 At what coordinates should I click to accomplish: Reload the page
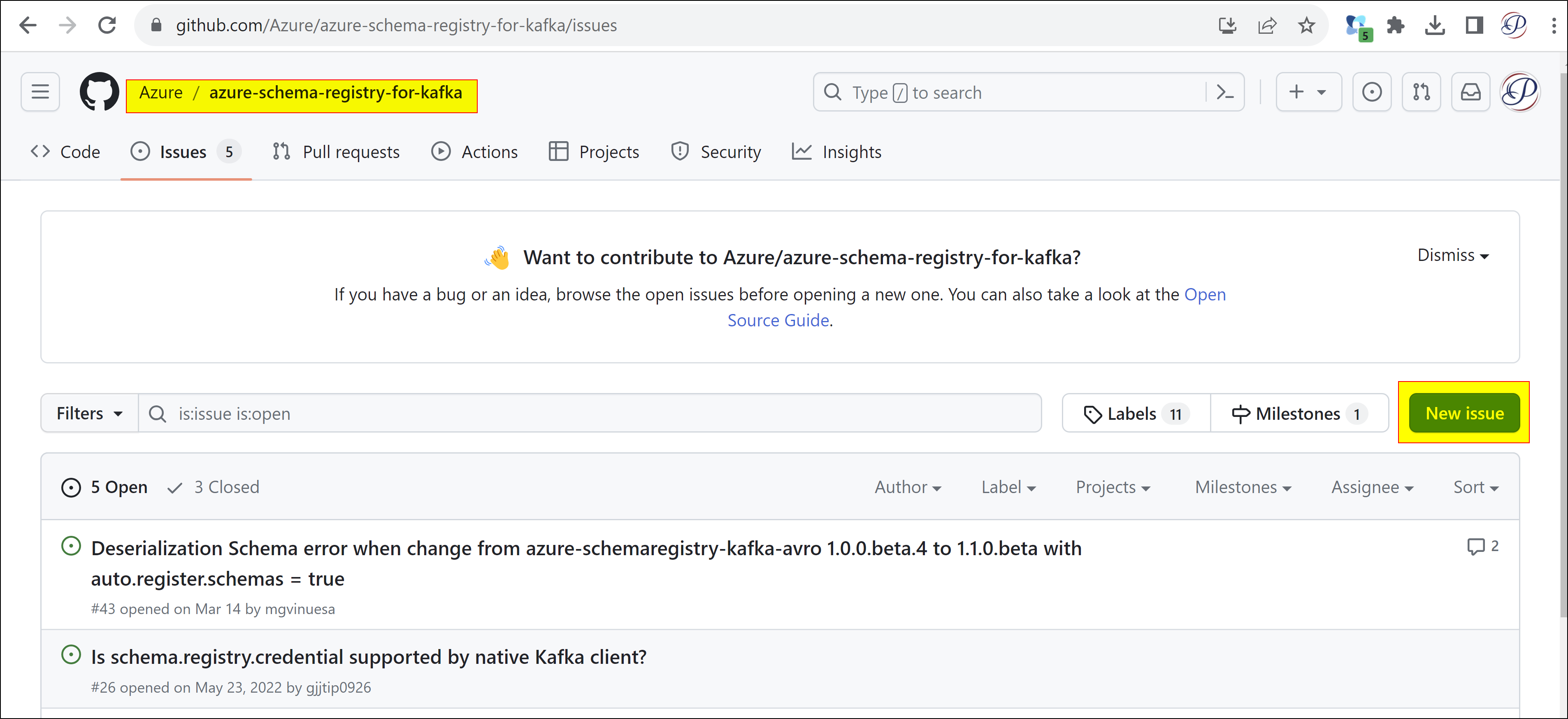(x=107, y=26)
